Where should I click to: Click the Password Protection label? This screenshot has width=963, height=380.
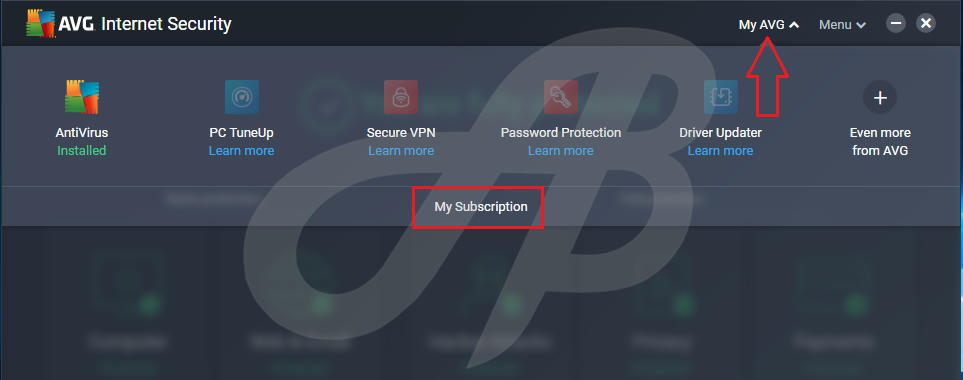tap(561, 133)
